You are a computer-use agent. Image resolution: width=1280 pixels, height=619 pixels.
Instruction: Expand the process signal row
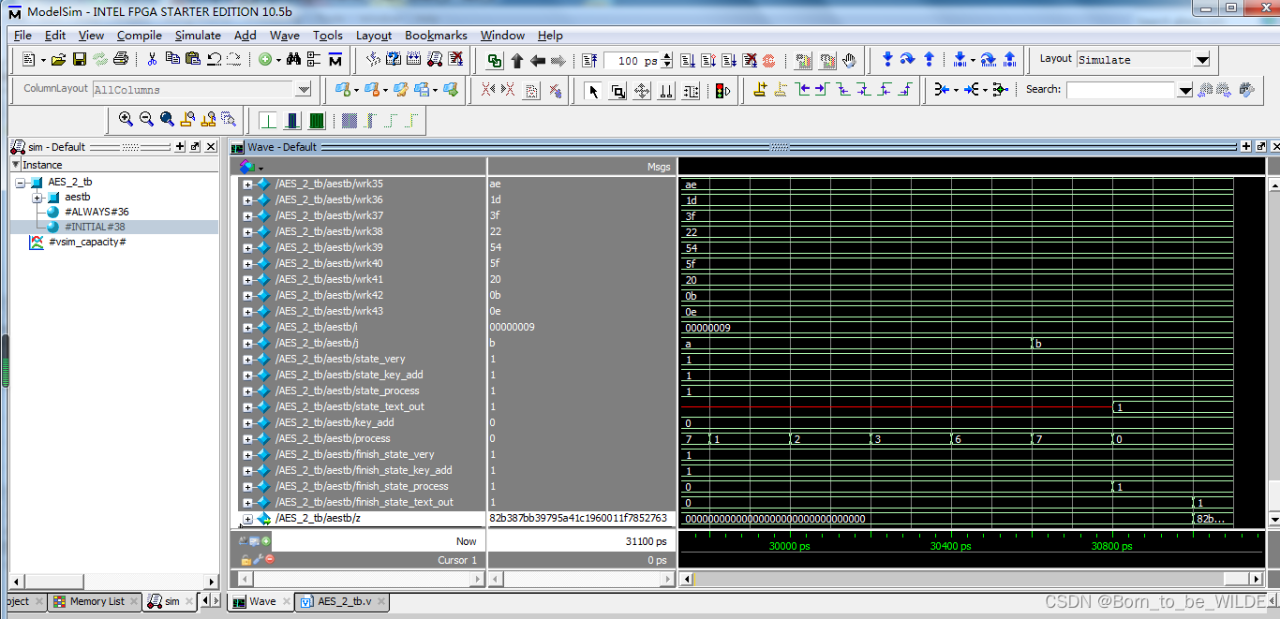coord(247,439)
